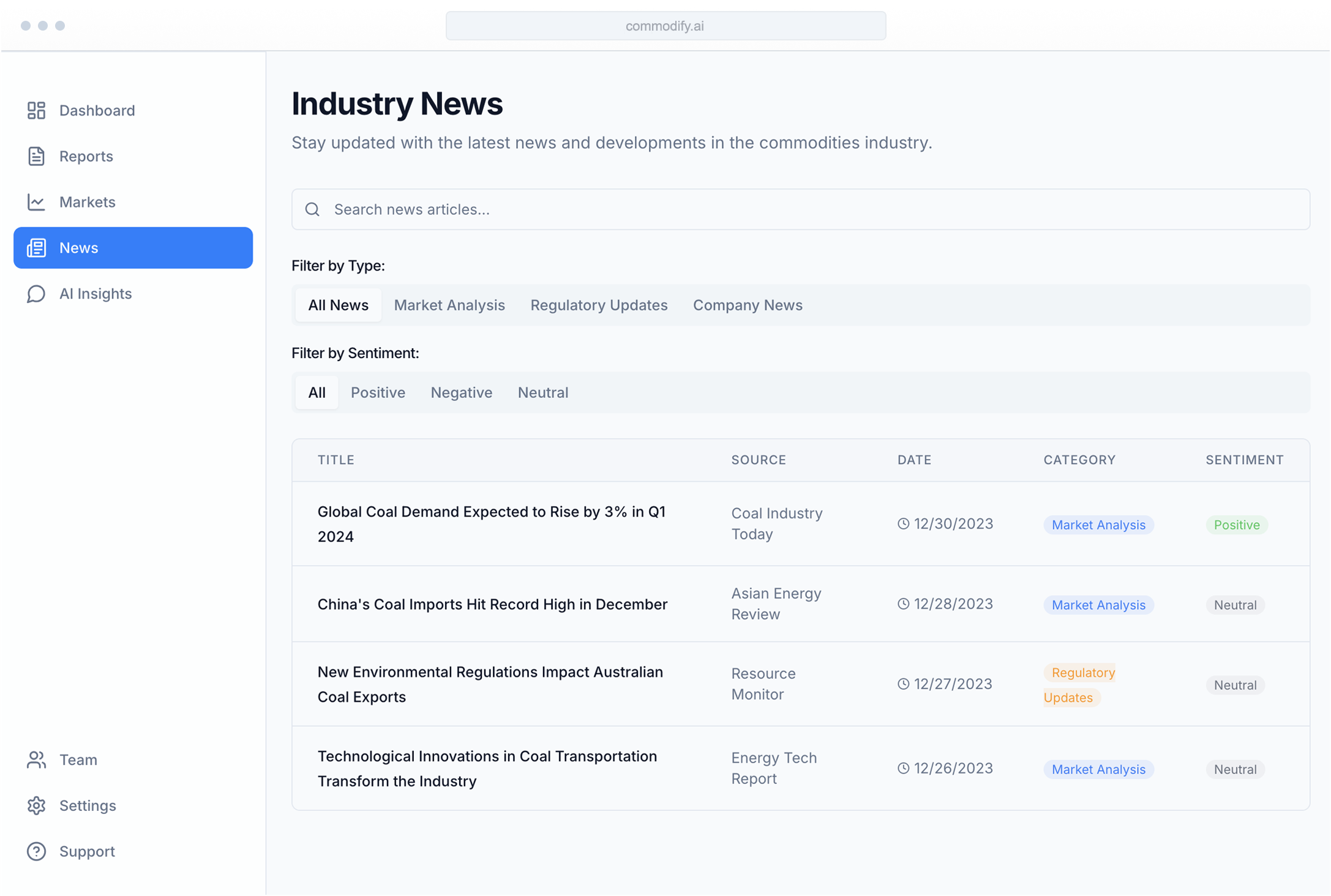Enable the Neutral sentiment filter

542,392
